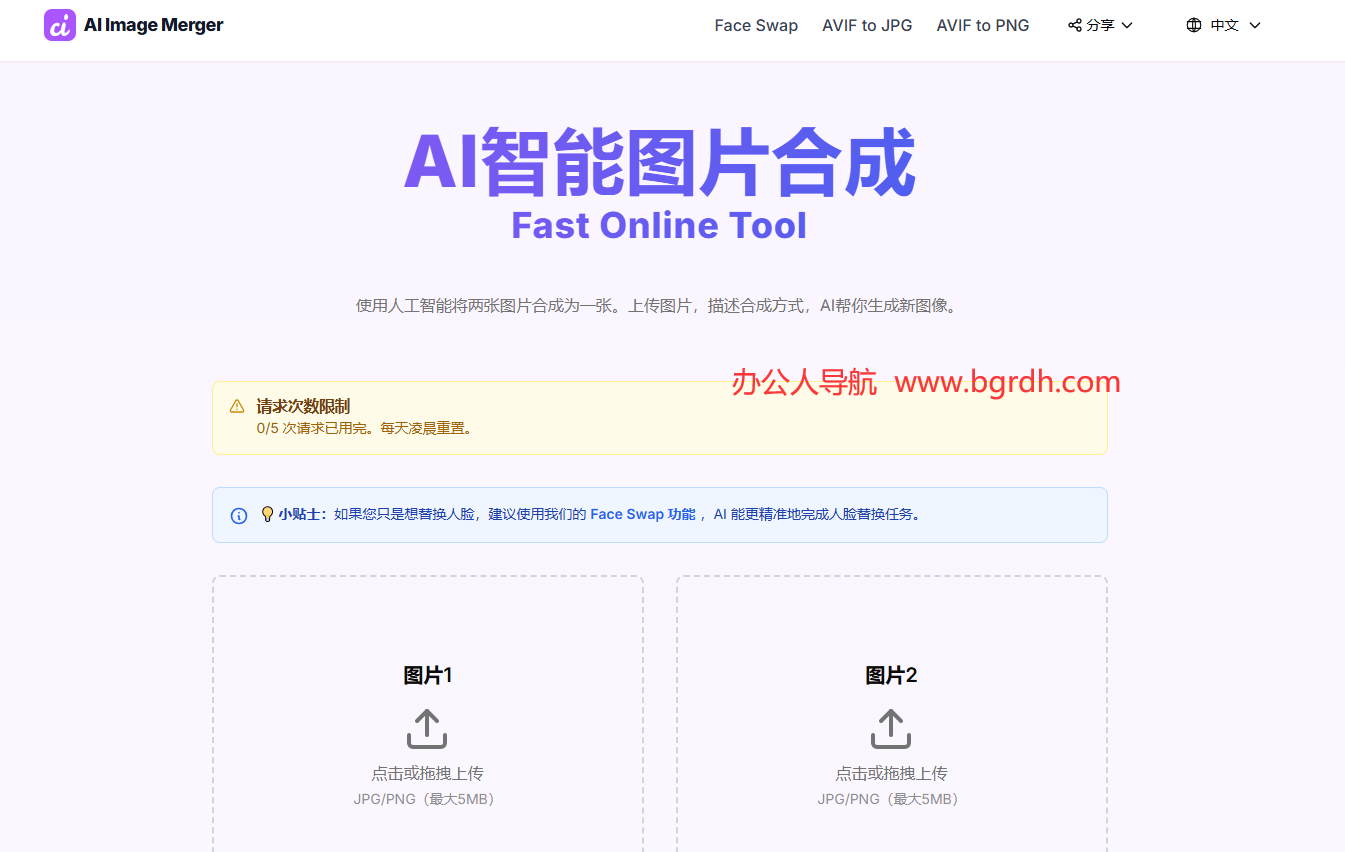Click the warning triangle in the 请求次数限制 banner

[x=237, y=405]
